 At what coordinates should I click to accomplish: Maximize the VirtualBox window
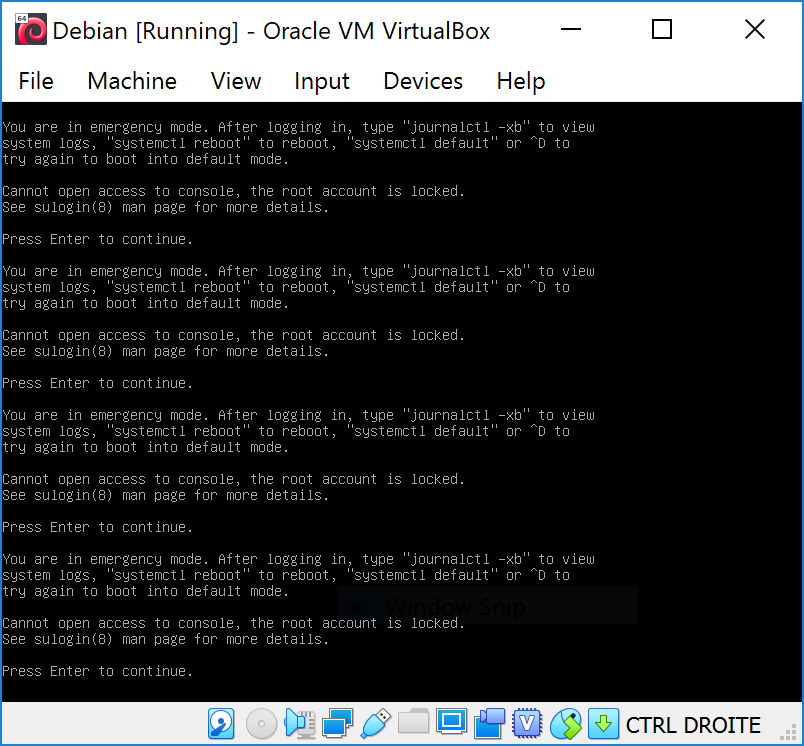tap(661, 29)
